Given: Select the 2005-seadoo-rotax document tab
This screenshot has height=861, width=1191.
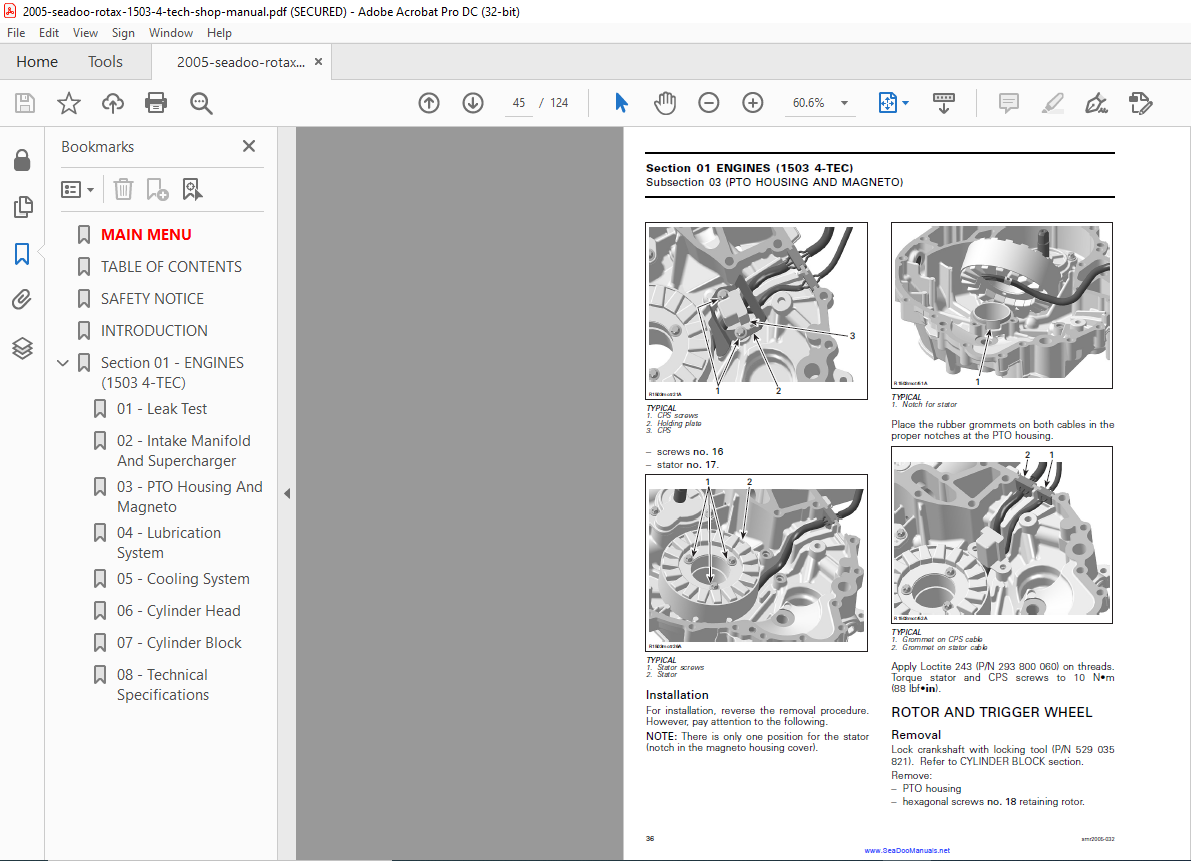Looking at the screenshot, I should [241, 62].
